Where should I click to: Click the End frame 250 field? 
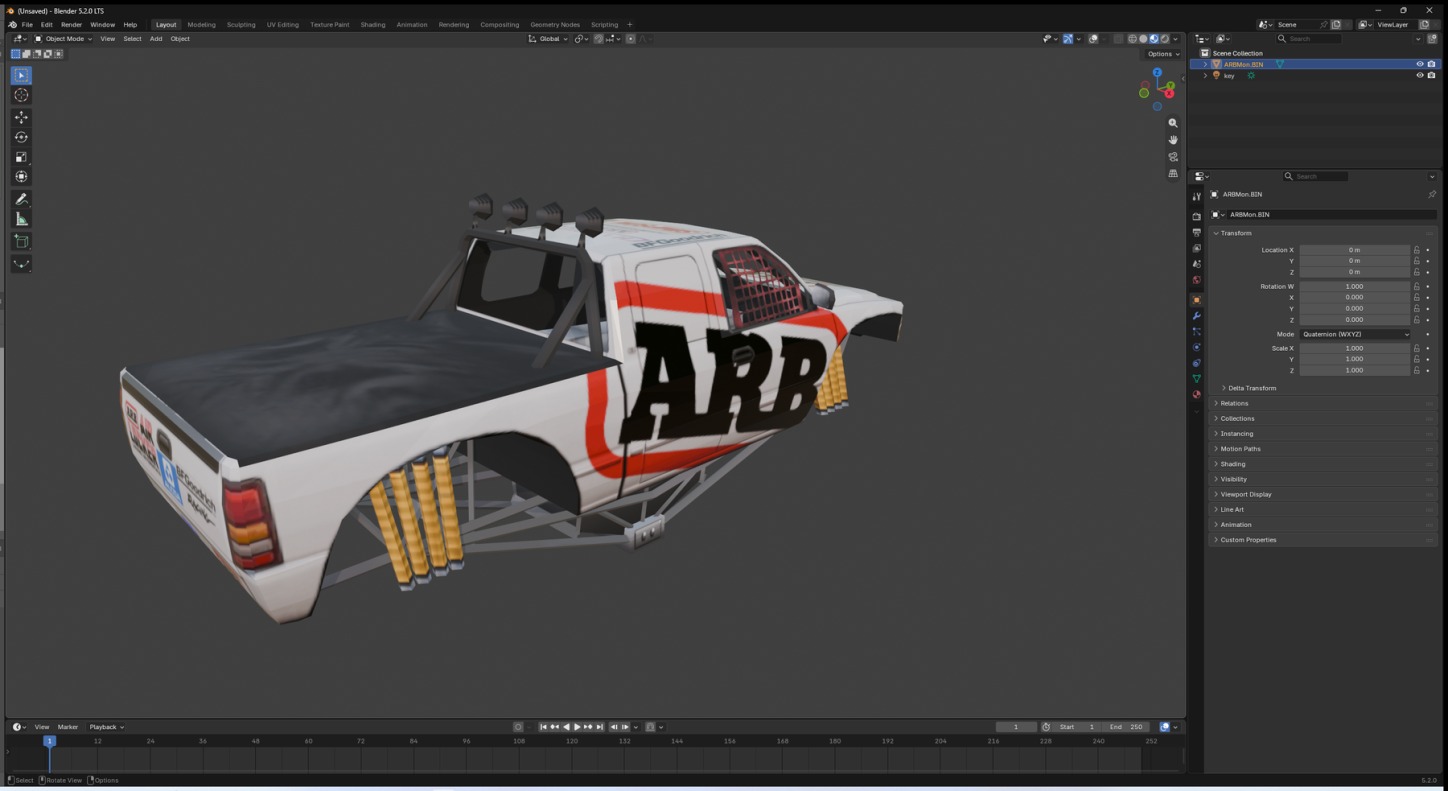coord(1126,727)
